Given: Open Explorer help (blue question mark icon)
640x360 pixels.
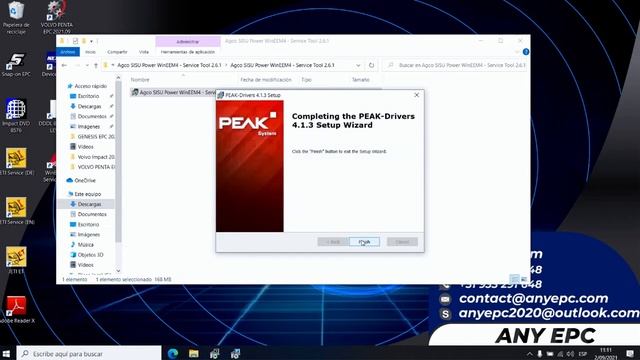Looking at the screenshot, I should [x=526, y=52].
